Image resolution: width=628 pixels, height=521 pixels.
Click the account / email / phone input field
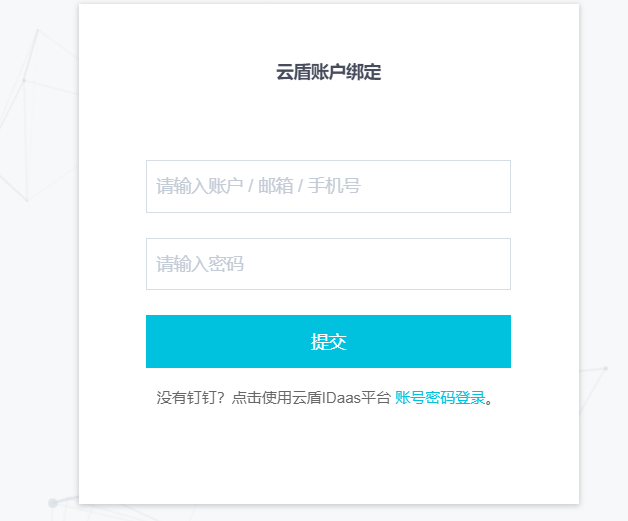(328, 186)
